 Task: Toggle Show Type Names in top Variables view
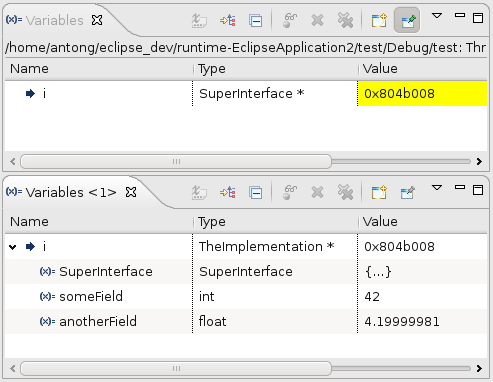tap(199, 21)
